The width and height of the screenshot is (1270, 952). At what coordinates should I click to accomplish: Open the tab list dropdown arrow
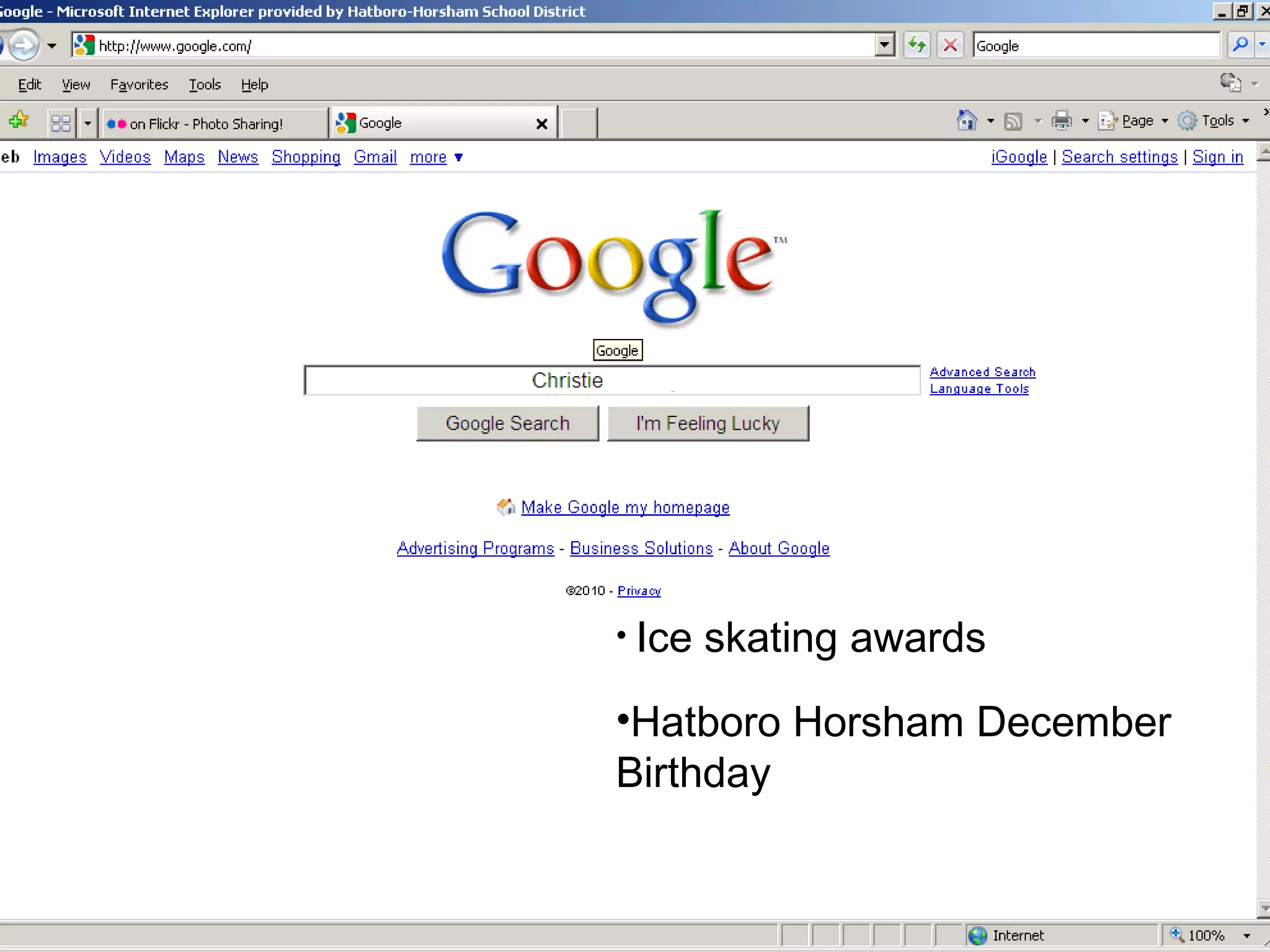tap(87, 123)
